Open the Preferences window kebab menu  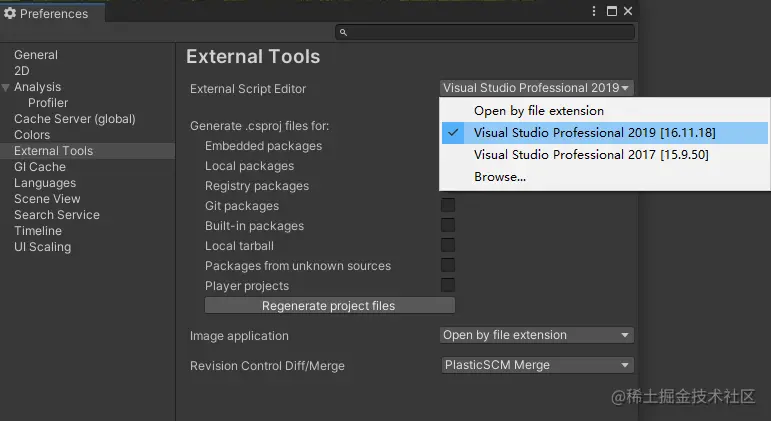[x=594, y=11]
